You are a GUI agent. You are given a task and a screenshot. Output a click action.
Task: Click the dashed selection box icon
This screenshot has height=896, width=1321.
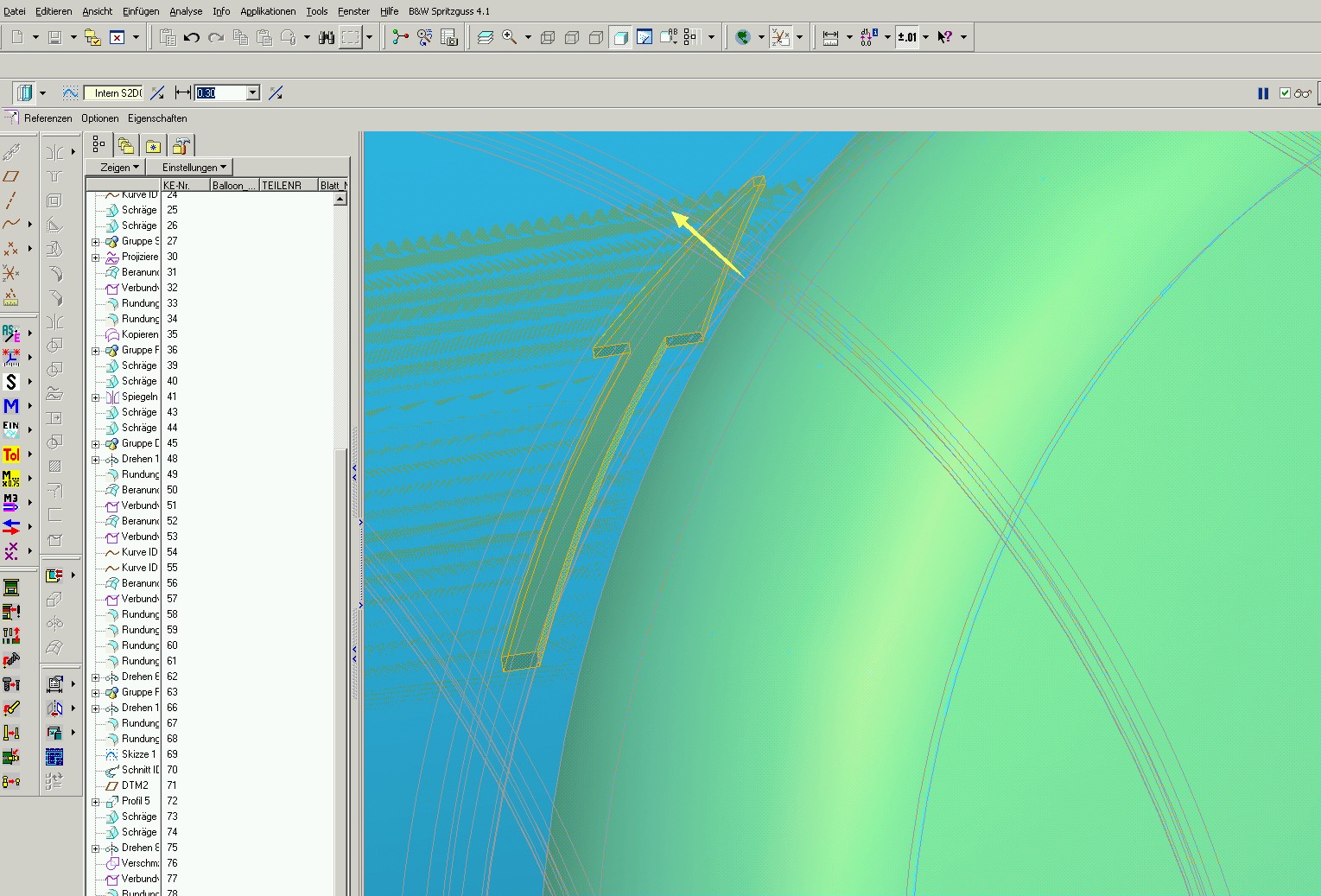coord(350,37)
